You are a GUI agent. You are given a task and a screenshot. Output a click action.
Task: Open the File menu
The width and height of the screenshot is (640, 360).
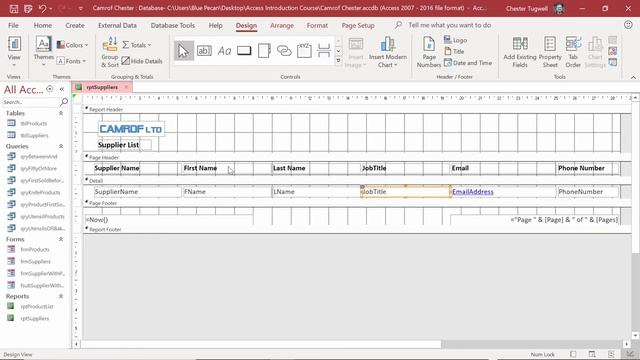(13, 25)
